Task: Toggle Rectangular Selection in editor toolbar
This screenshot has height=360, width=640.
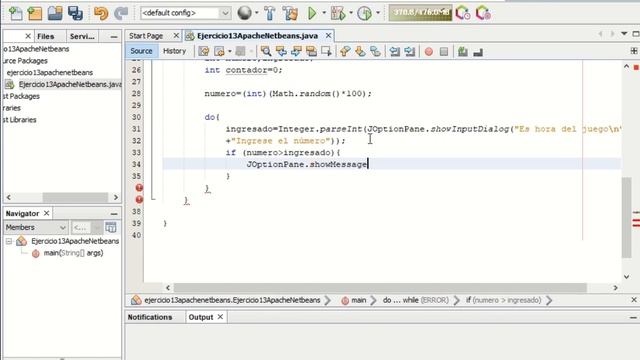Action: [326, 51]
